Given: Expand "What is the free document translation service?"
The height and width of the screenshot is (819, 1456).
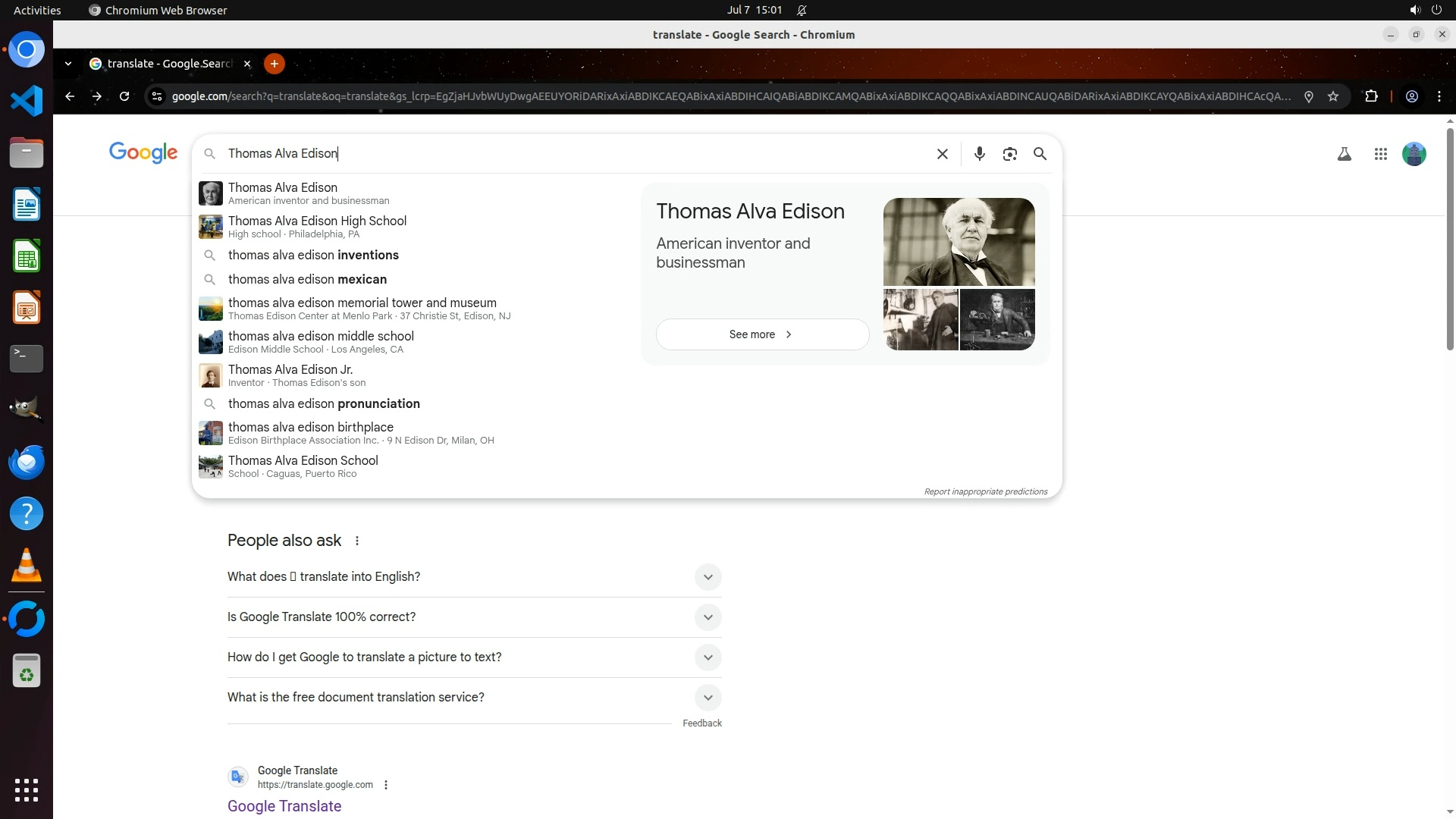Looking at the screenshot, I should point(708,698).
